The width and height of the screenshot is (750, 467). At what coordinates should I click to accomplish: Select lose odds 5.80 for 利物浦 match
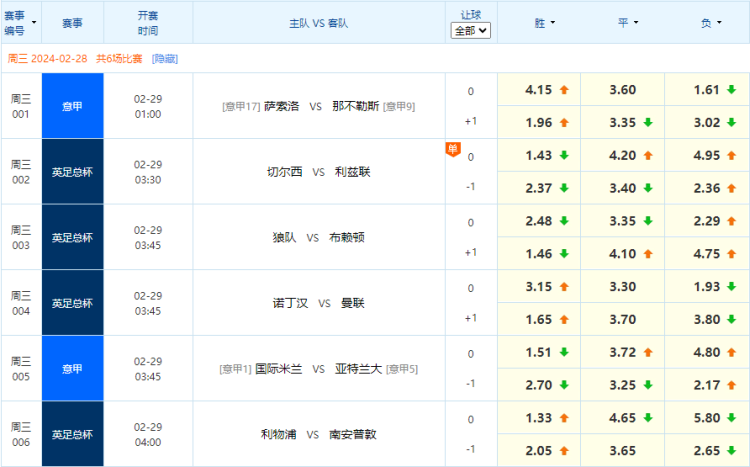706,418
